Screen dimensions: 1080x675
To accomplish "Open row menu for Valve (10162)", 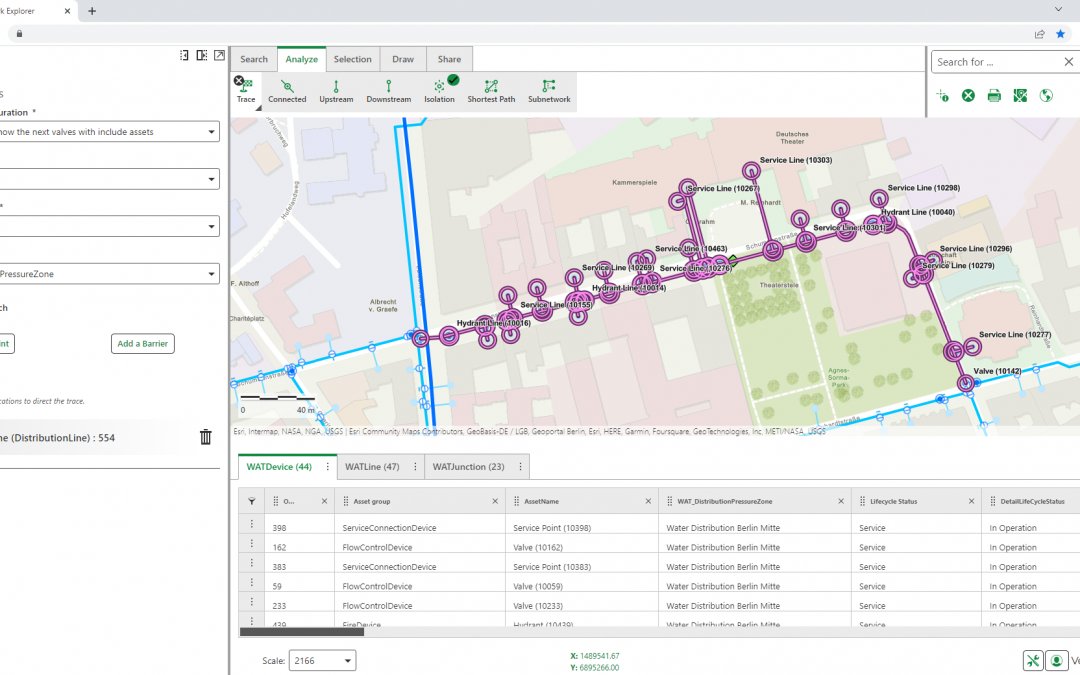I will pyautogui.click(x=251, y=543).
